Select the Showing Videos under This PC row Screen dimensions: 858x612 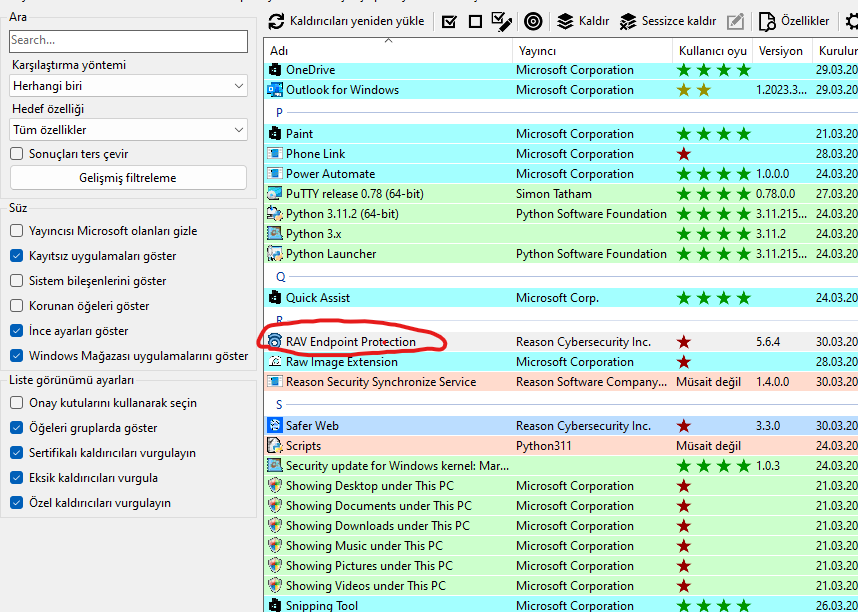coord(561,586)
